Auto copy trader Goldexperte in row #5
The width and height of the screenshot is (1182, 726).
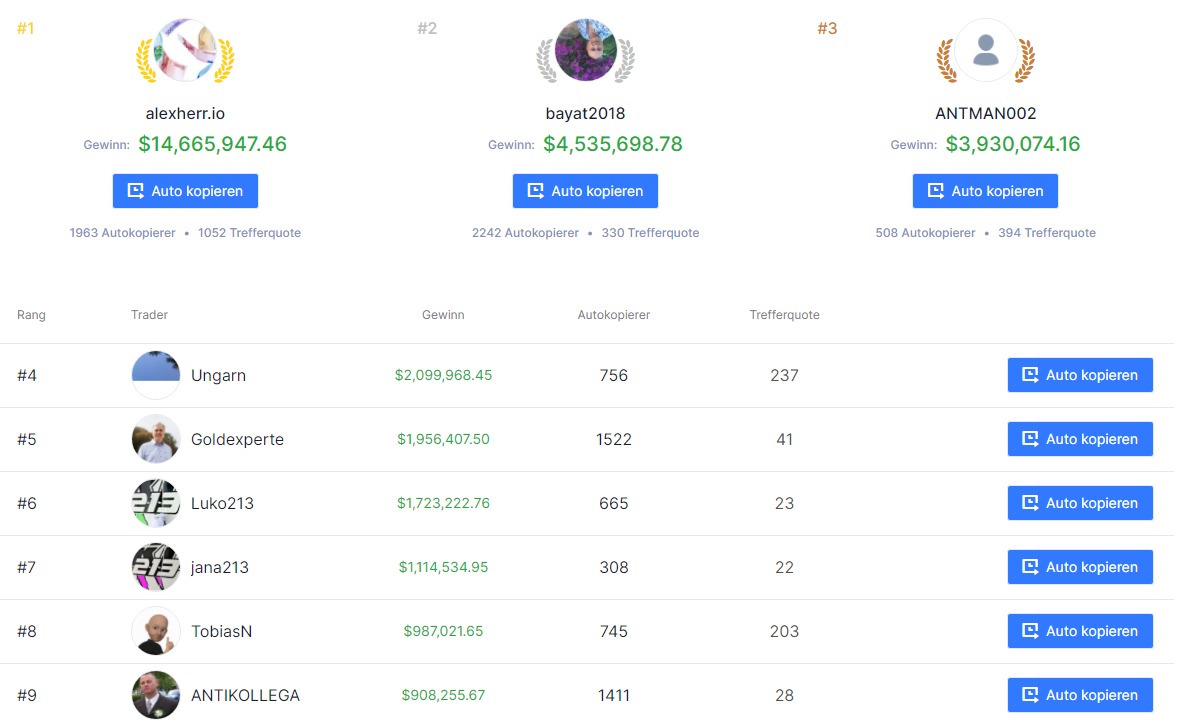tap(1080, 439)
